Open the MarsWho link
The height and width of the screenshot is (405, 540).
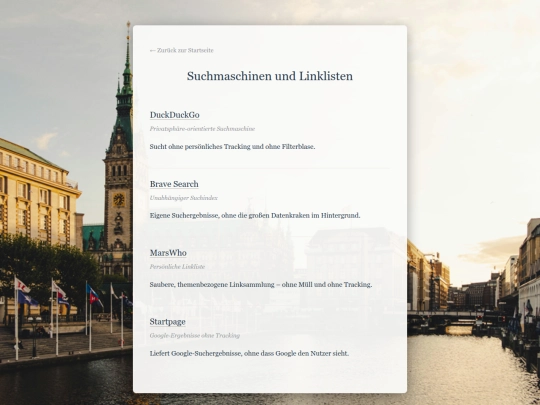168,253
